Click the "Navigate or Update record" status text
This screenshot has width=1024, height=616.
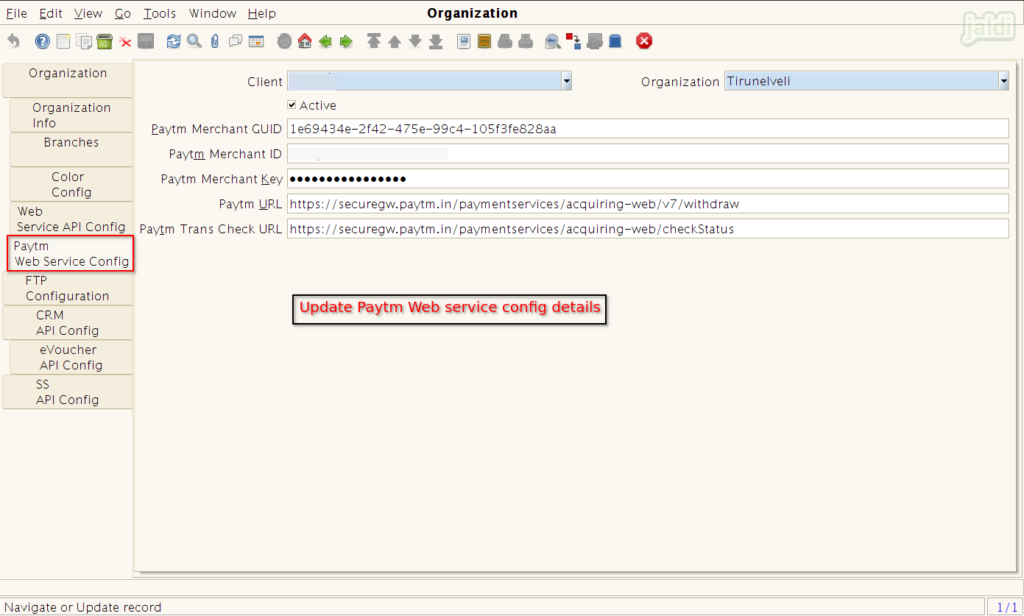point(83,607)
